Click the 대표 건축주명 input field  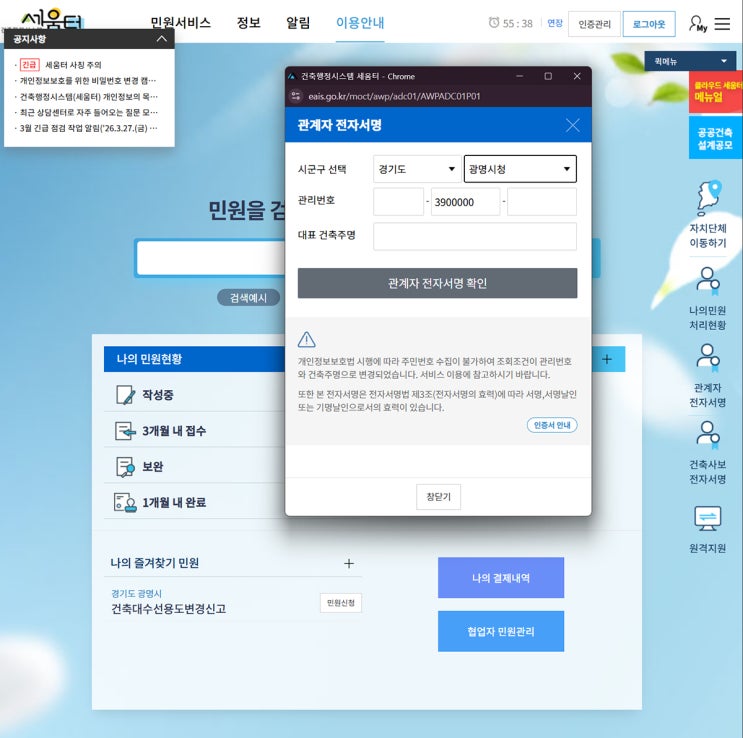[475, 237]
